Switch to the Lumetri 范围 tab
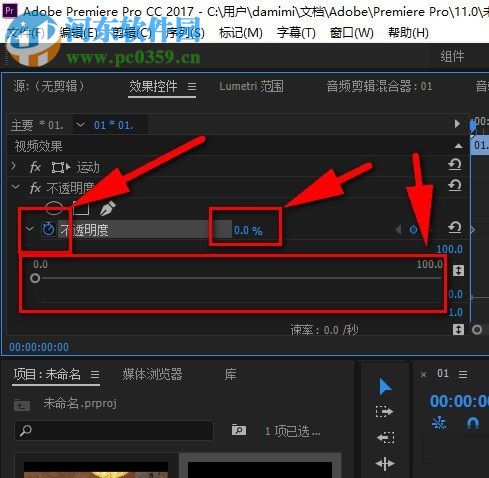The height and width of the screenshot is (478, 489). click(x=251, y=86)
